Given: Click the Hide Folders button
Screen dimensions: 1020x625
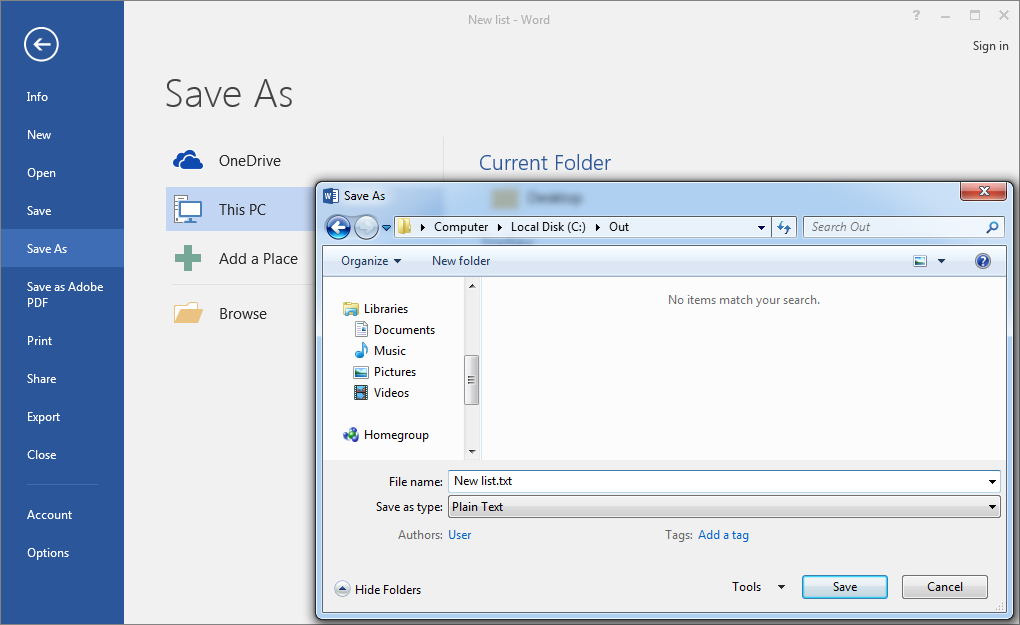Looking at the screenshot, I should tap(378, 589).
